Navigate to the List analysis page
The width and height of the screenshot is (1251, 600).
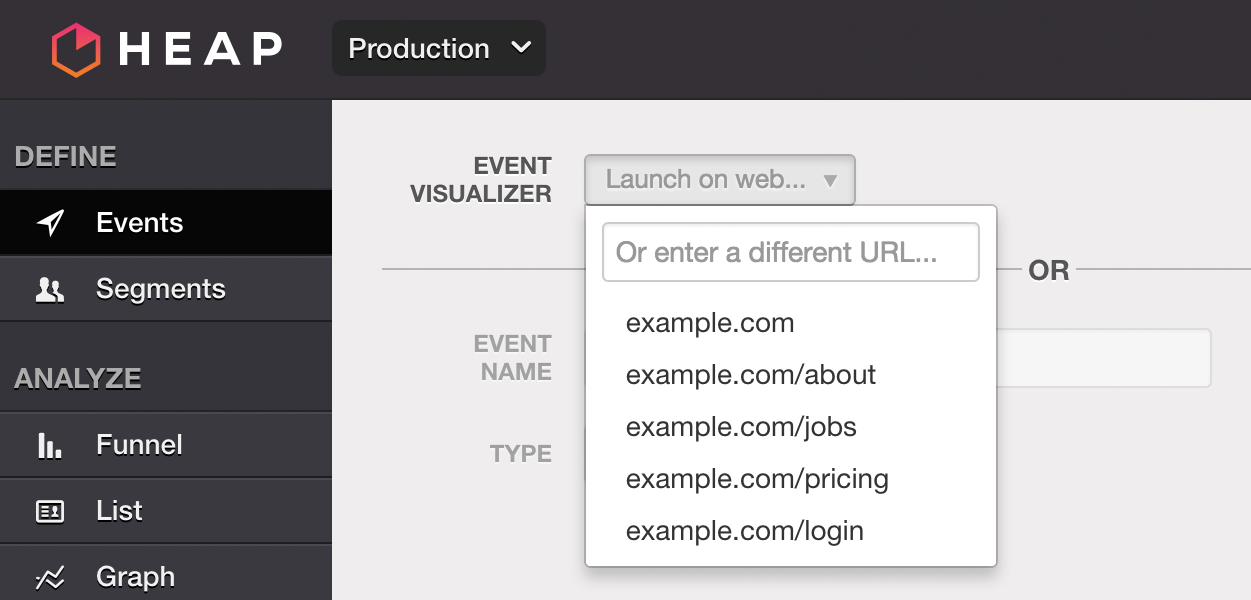coord(120,511)
